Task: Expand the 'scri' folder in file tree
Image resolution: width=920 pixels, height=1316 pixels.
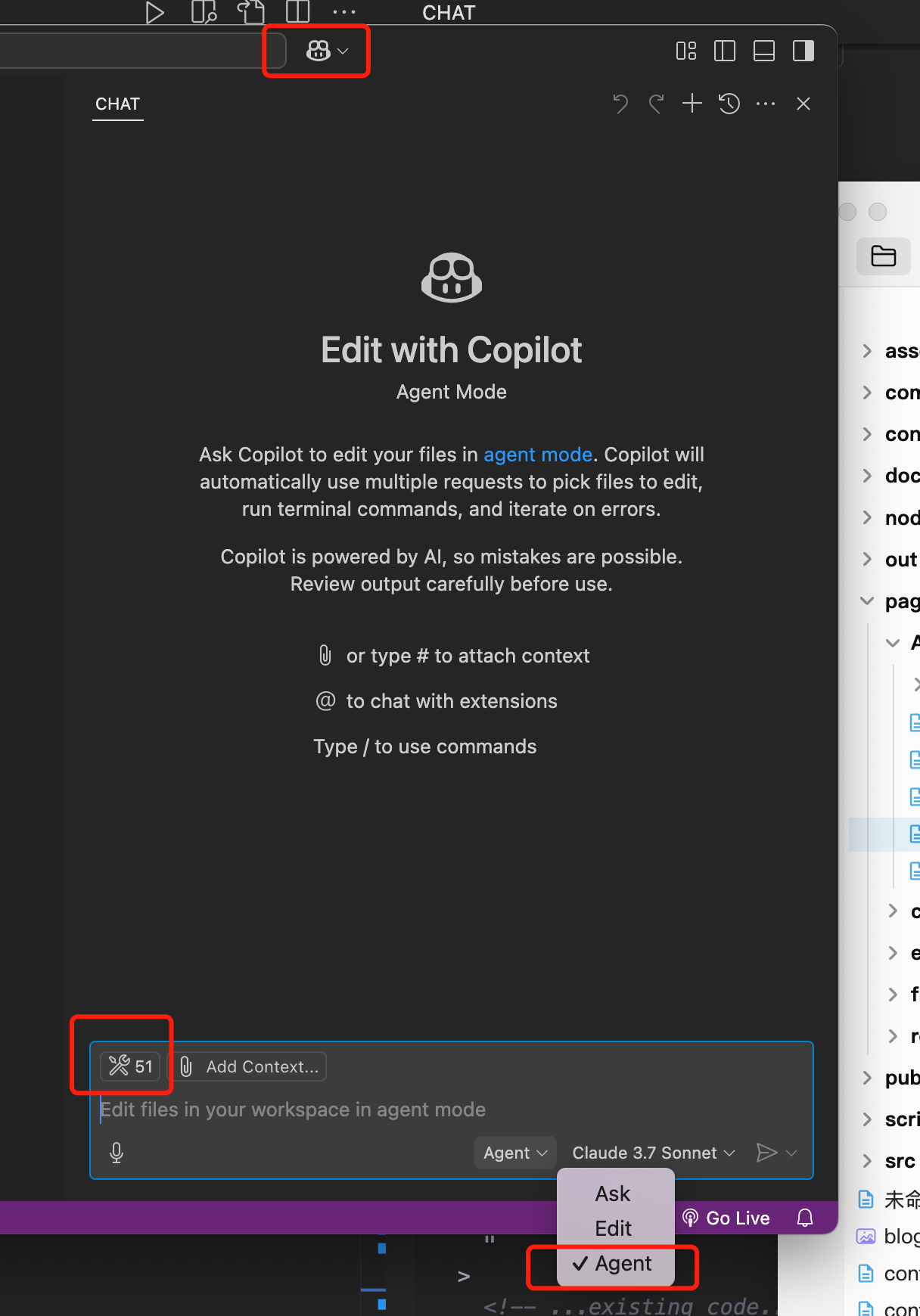Action: pos(868,1119)
